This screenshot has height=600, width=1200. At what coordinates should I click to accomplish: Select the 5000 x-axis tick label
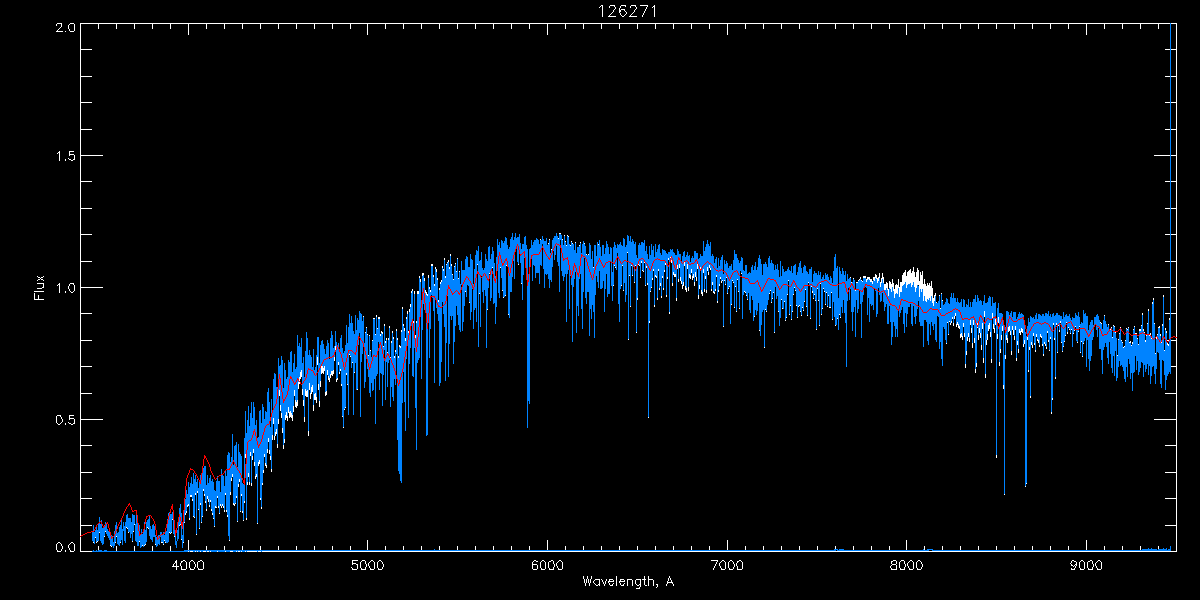coord(367,565)
